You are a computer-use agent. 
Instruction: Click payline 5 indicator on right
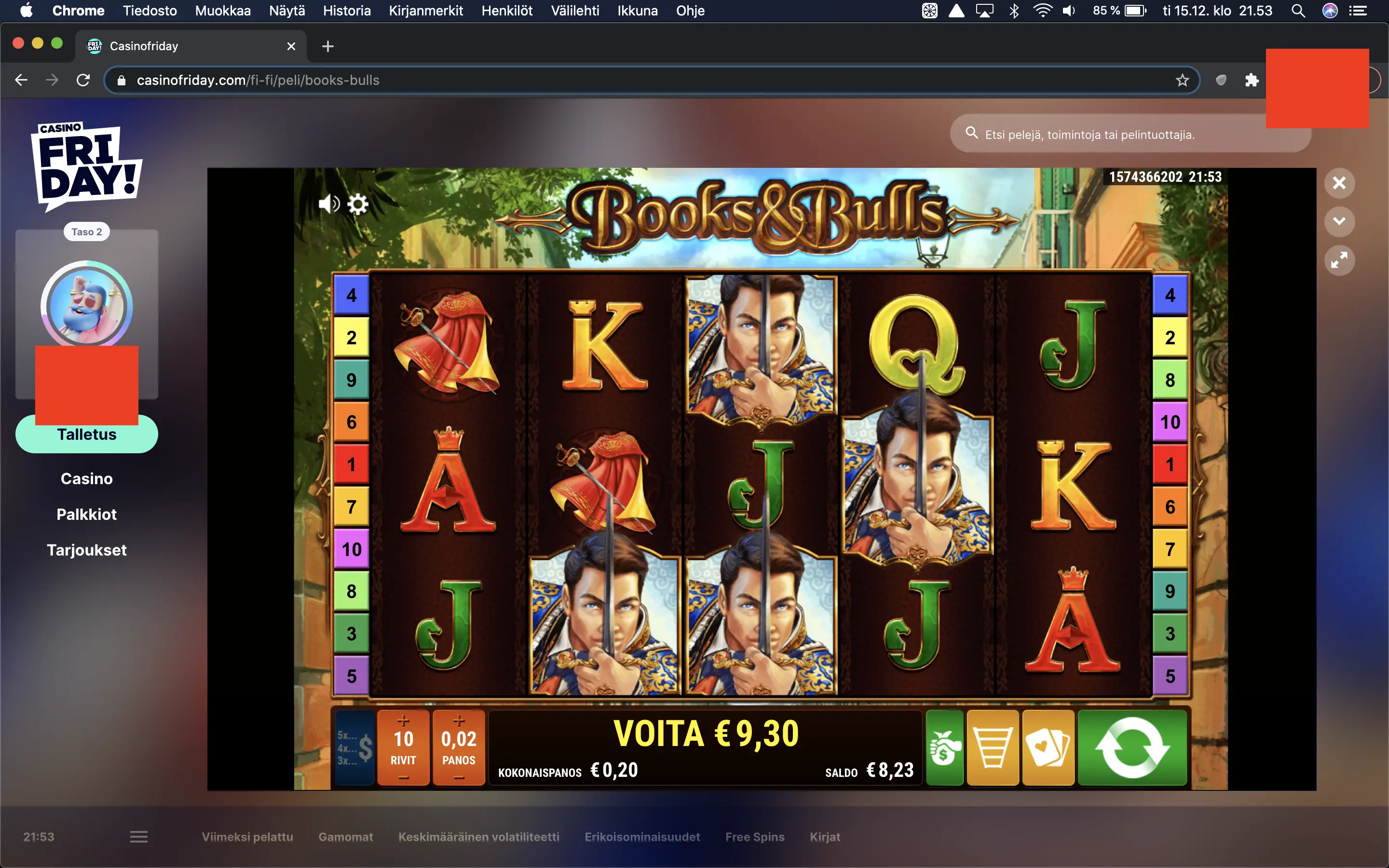tap(1170, 676)
